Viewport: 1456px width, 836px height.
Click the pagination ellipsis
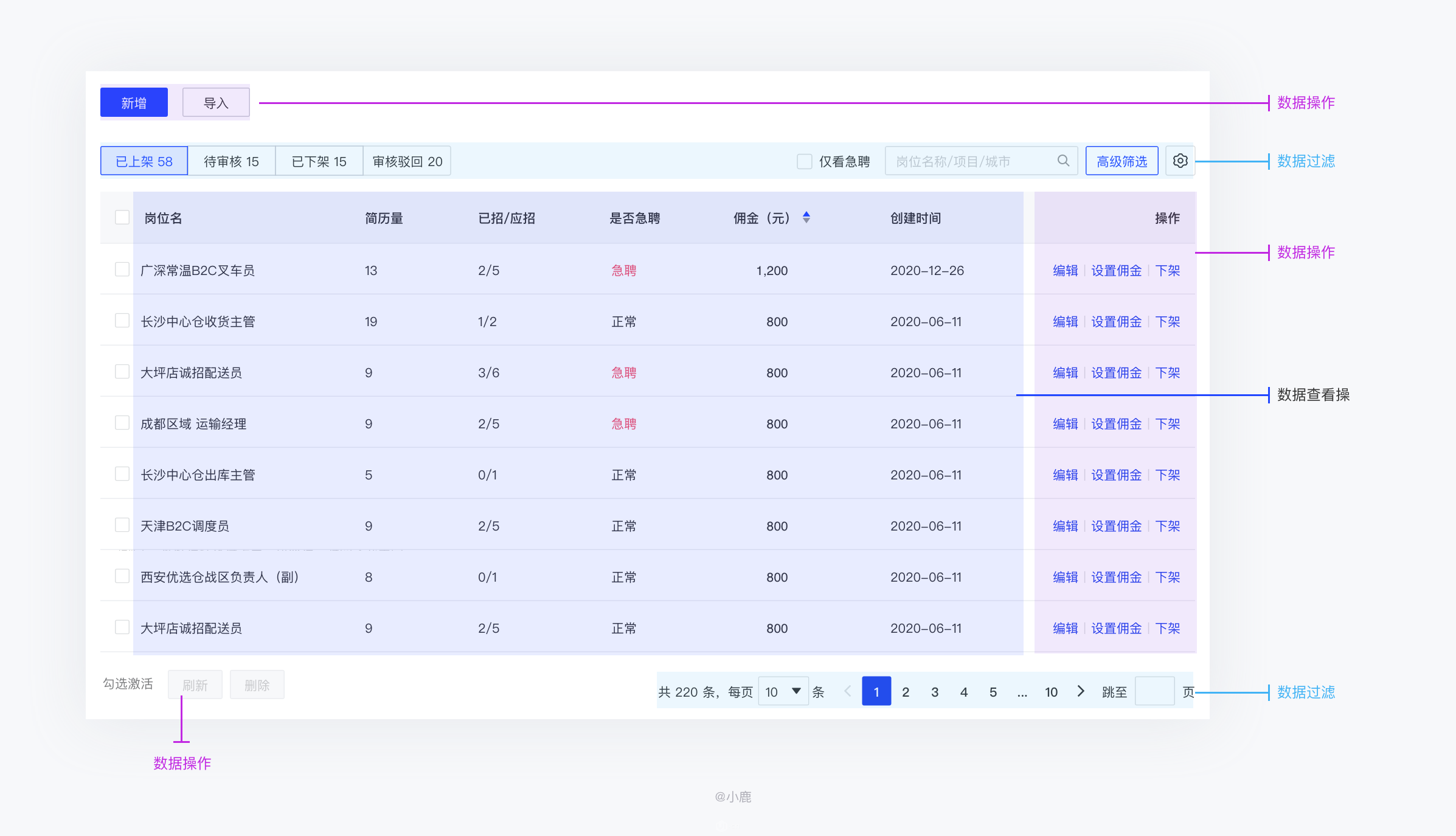coord(1022,692)
